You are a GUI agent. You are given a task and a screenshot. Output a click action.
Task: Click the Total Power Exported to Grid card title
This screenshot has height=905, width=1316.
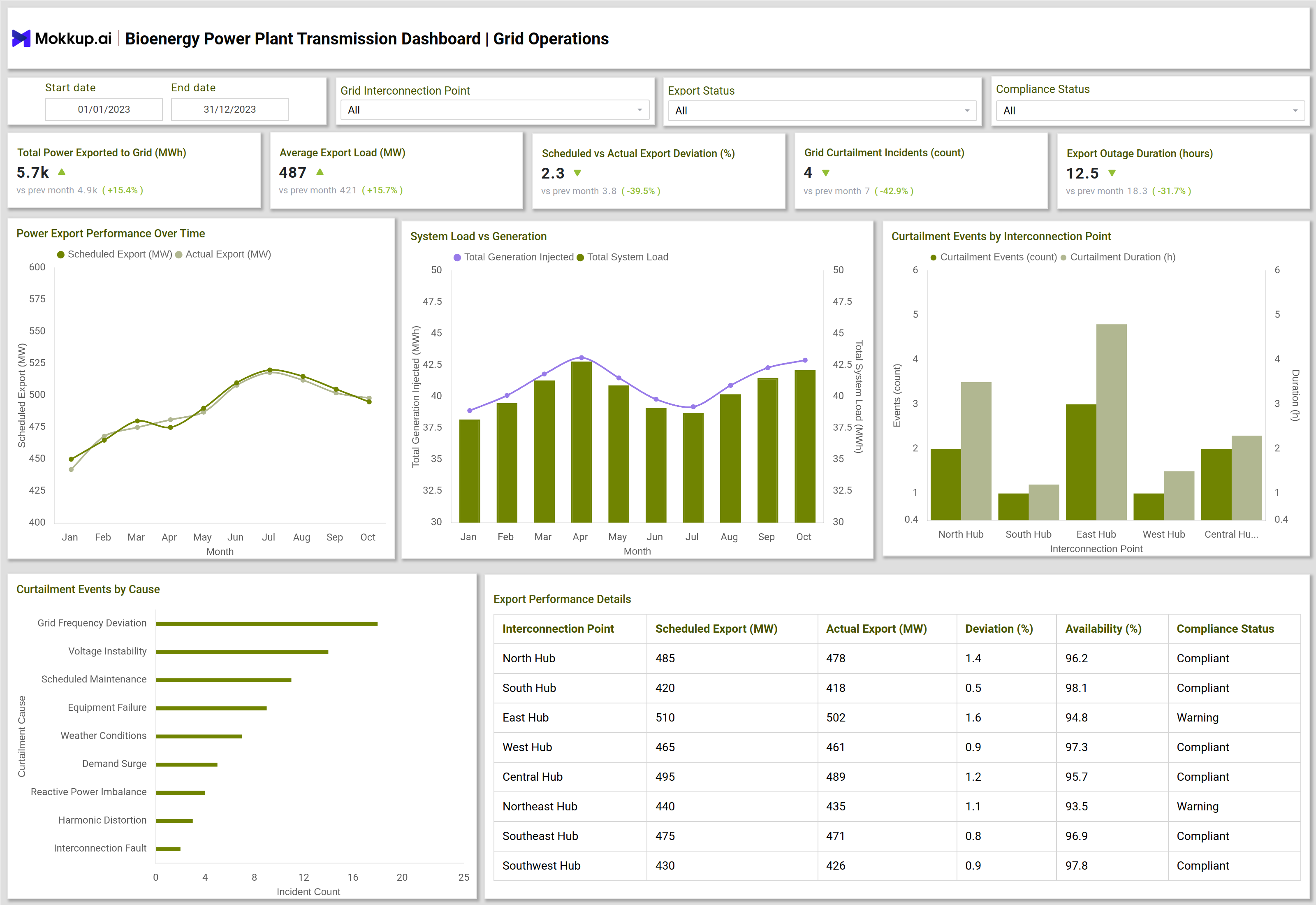tap(102, 153)
